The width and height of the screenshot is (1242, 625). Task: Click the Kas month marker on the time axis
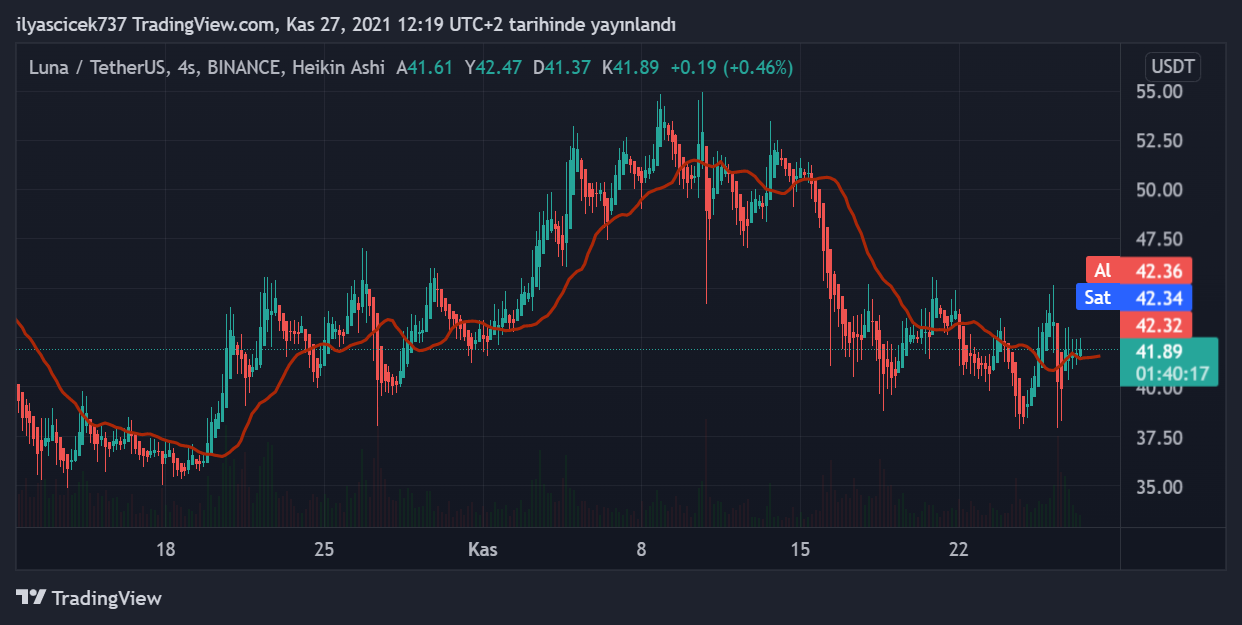[483, 549]
